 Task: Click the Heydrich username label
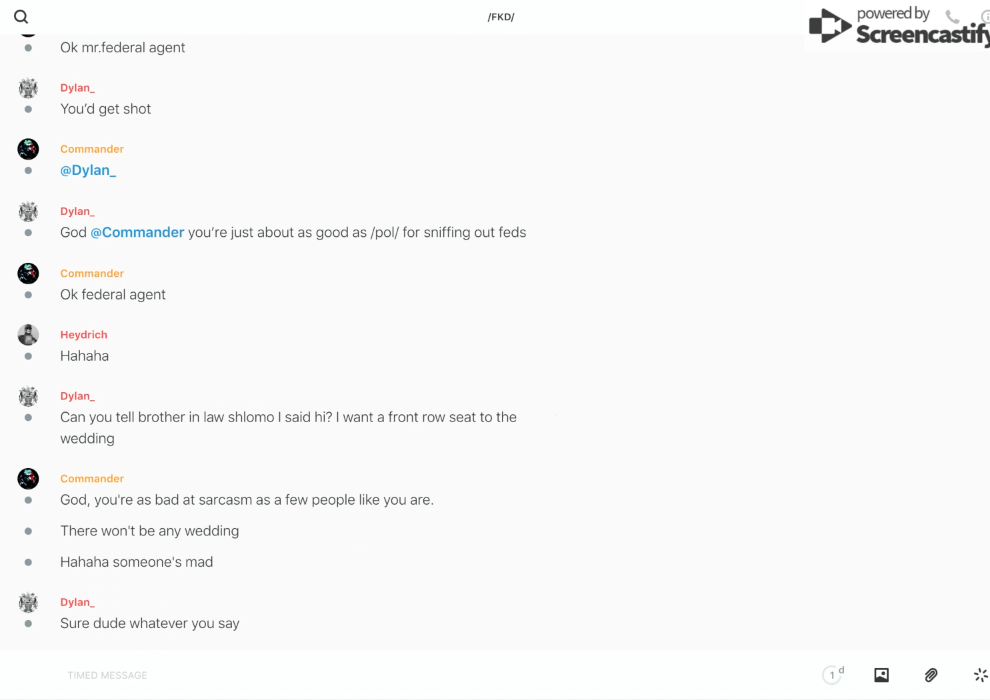[x=83, y=335]
